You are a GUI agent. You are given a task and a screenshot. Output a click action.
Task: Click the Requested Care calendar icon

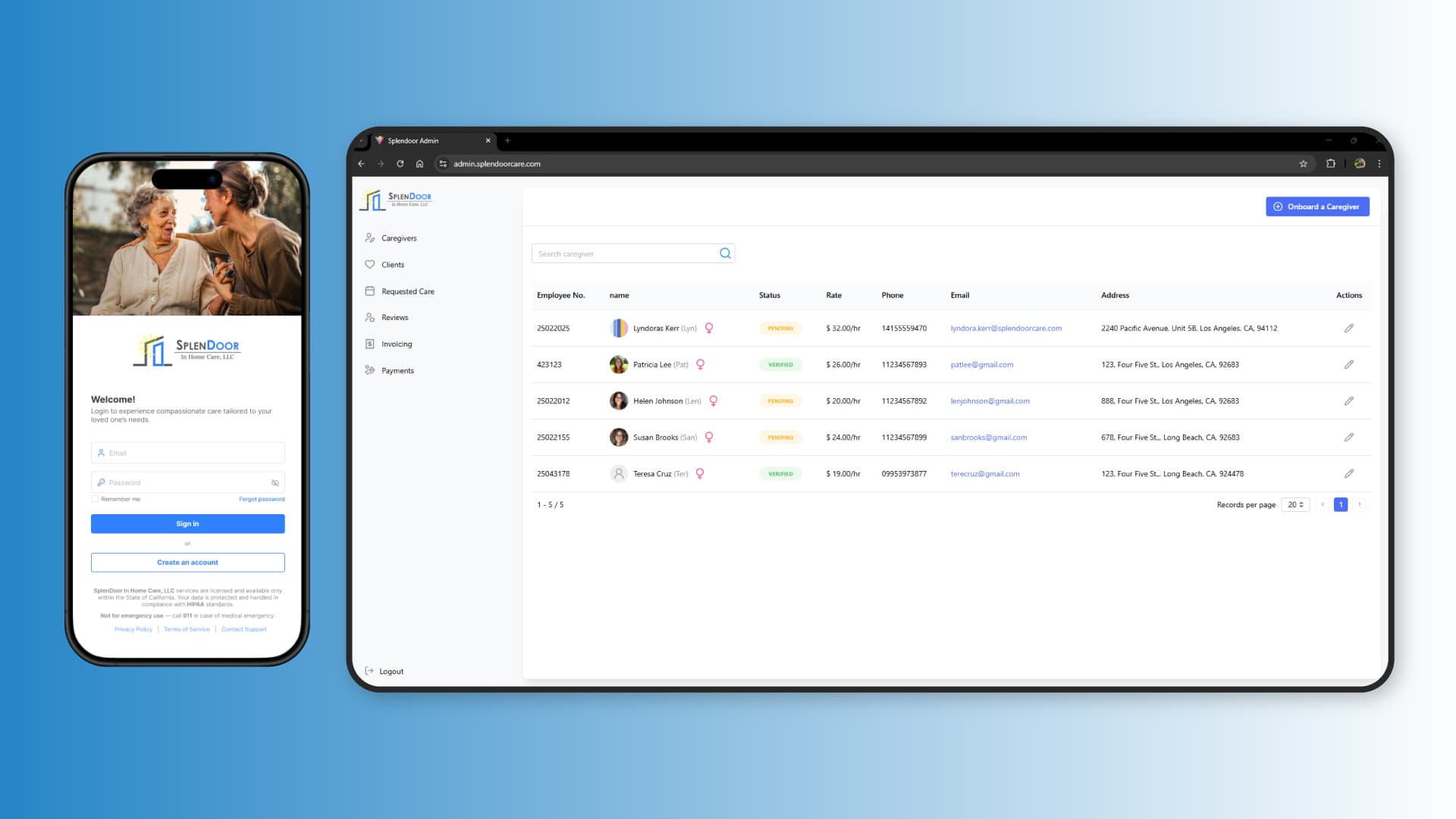coord(369,290)
